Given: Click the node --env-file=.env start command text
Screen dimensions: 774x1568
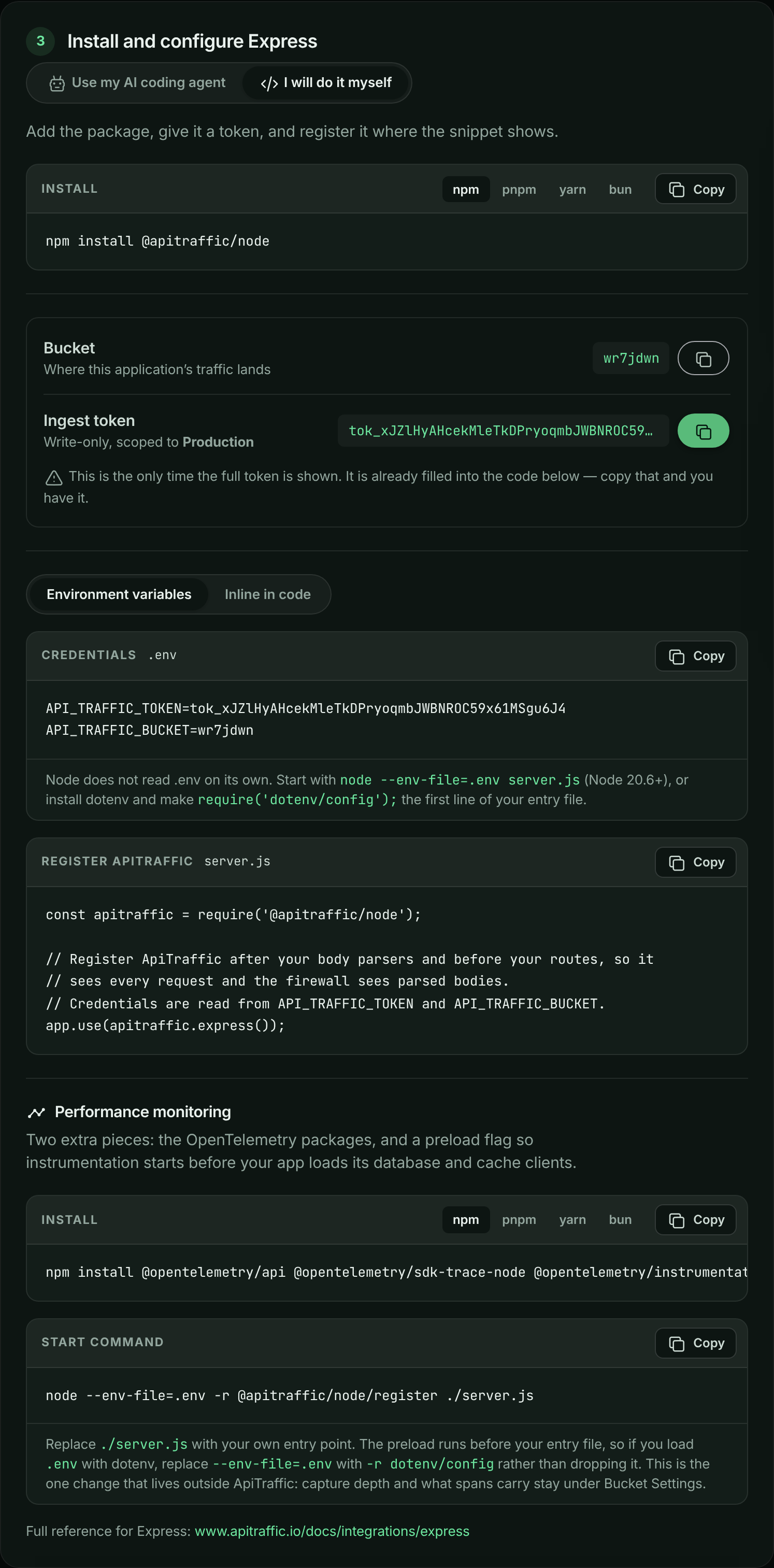Looking at the screenshot, I should tap(290, 1396).
